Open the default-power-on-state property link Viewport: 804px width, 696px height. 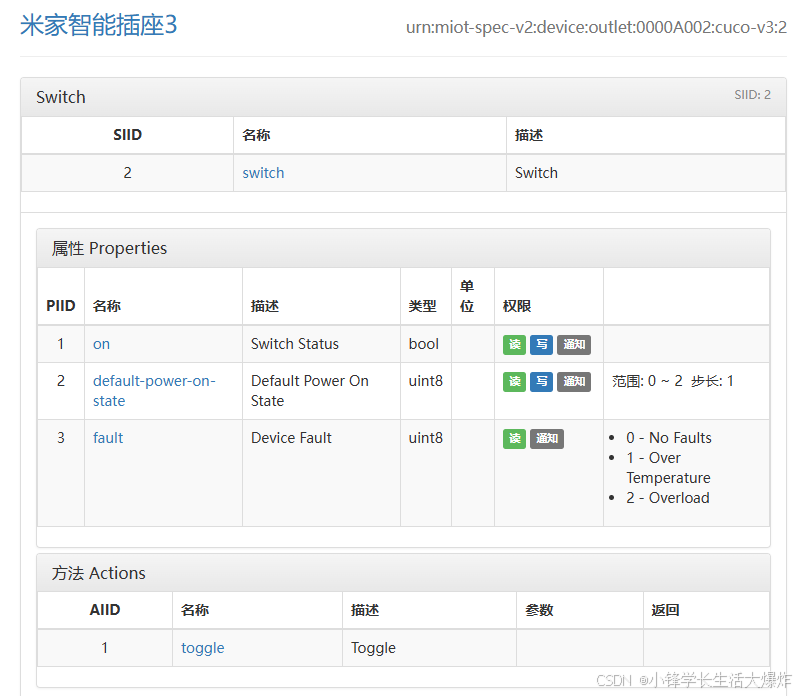click(x=154, y=391)
